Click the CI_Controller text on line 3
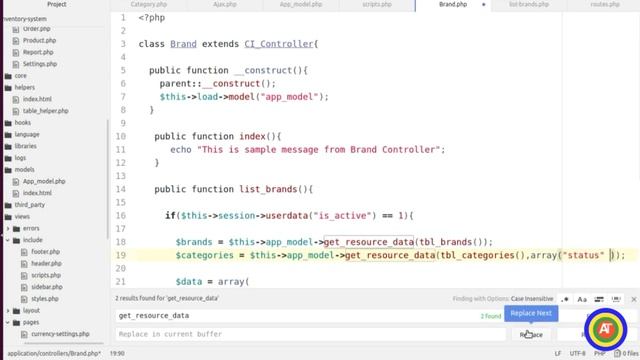640x360 pixels. [279, 44]
